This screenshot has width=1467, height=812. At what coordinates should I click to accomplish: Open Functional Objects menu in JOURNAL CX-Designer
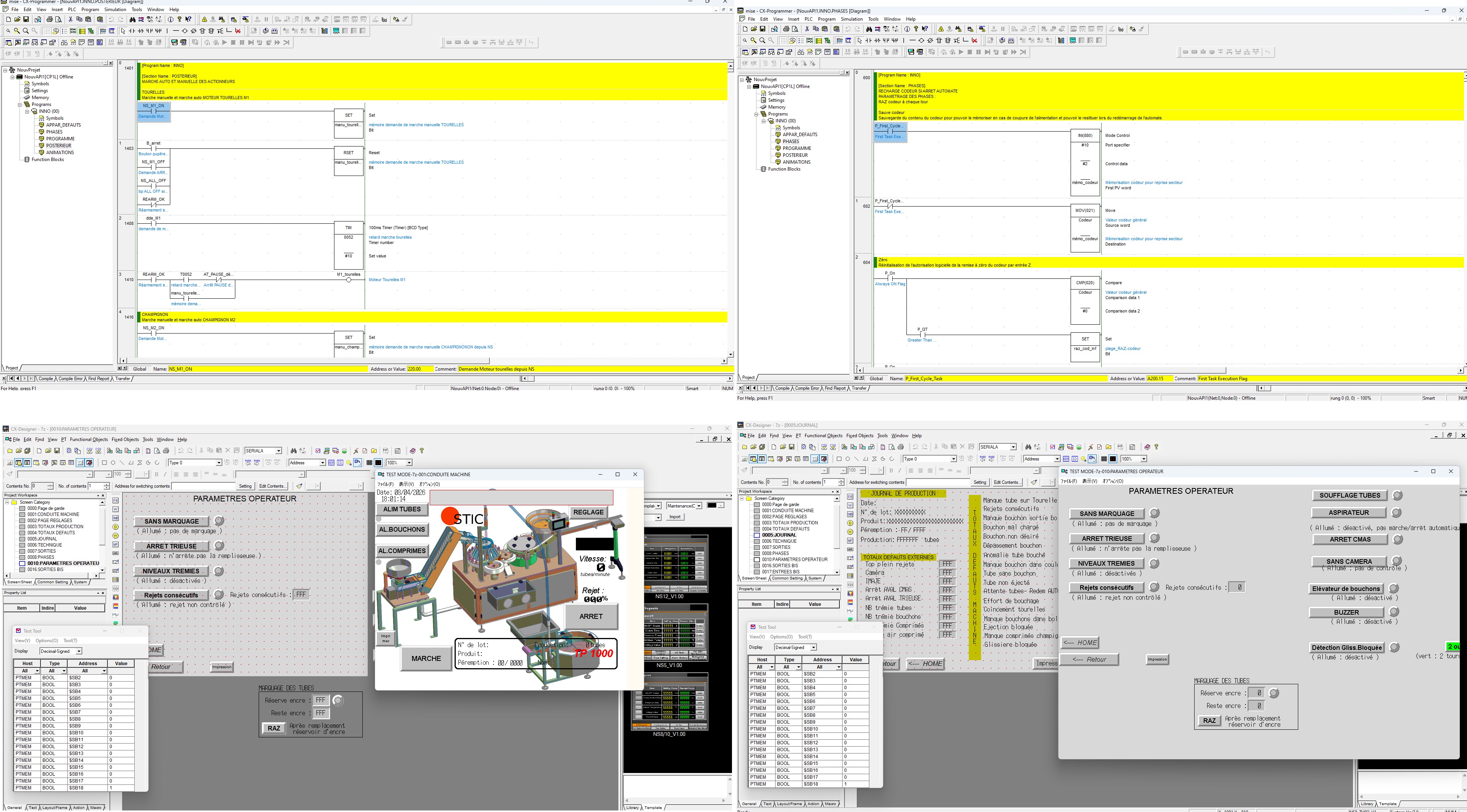pos(823,436)
